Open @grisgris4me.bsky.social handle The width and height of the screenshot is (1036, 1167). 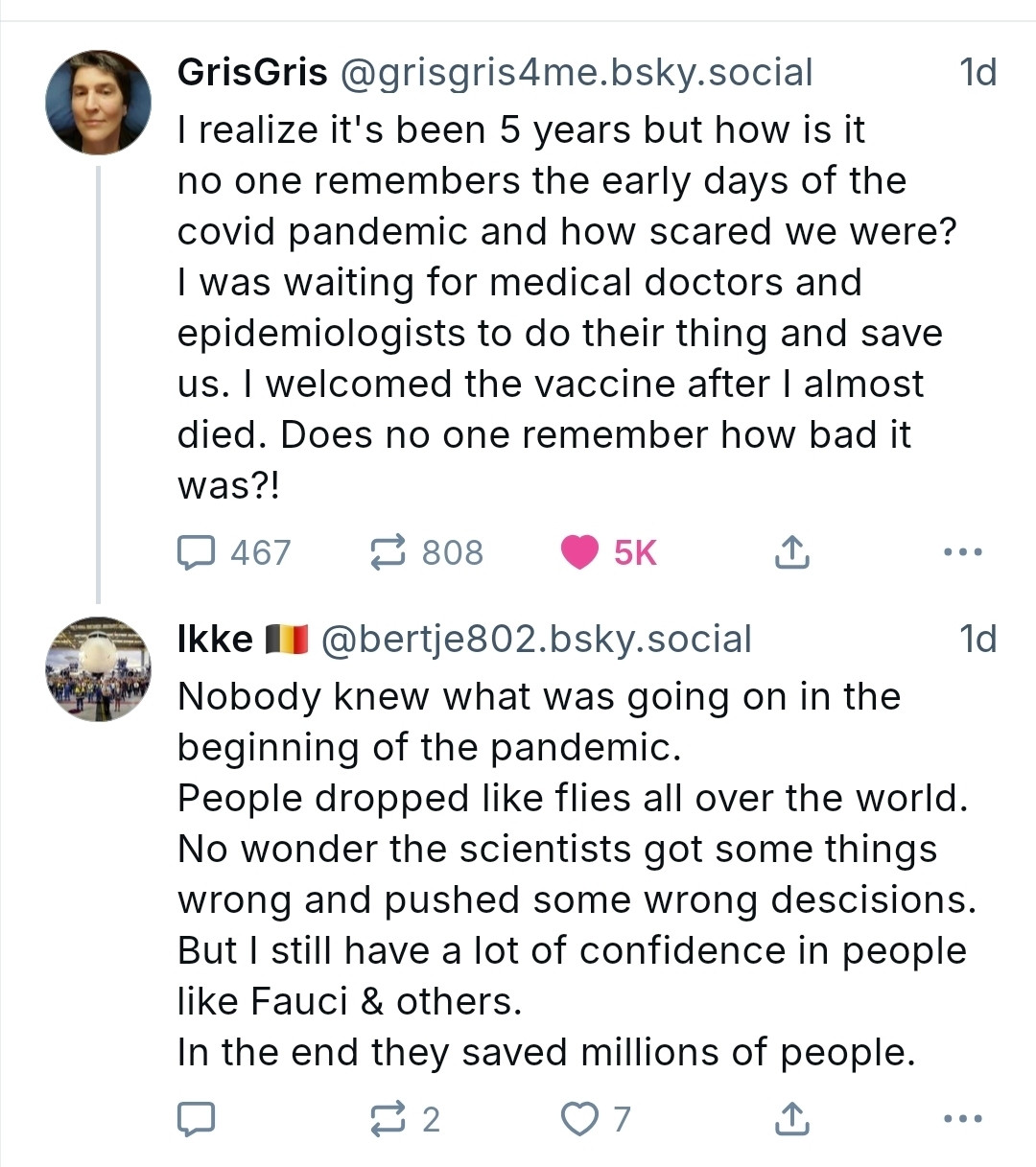click(x=577, y=73)
